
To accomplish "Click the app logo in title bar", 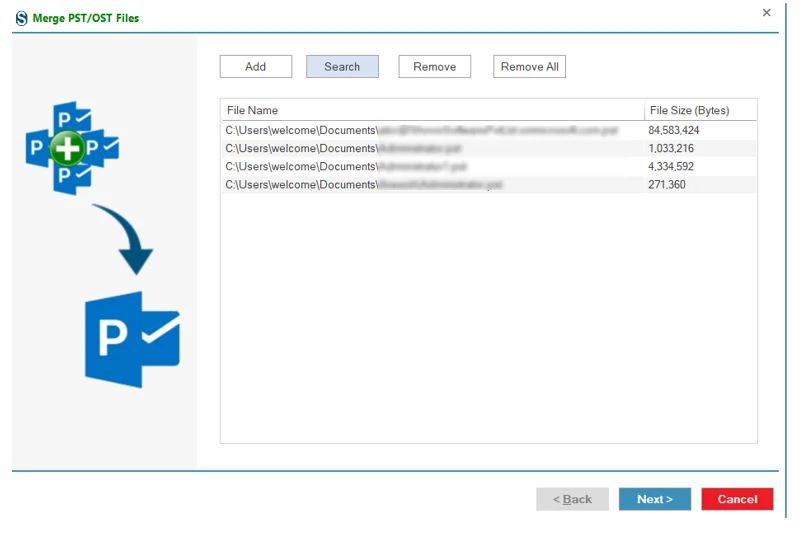I will coord(21,18).
